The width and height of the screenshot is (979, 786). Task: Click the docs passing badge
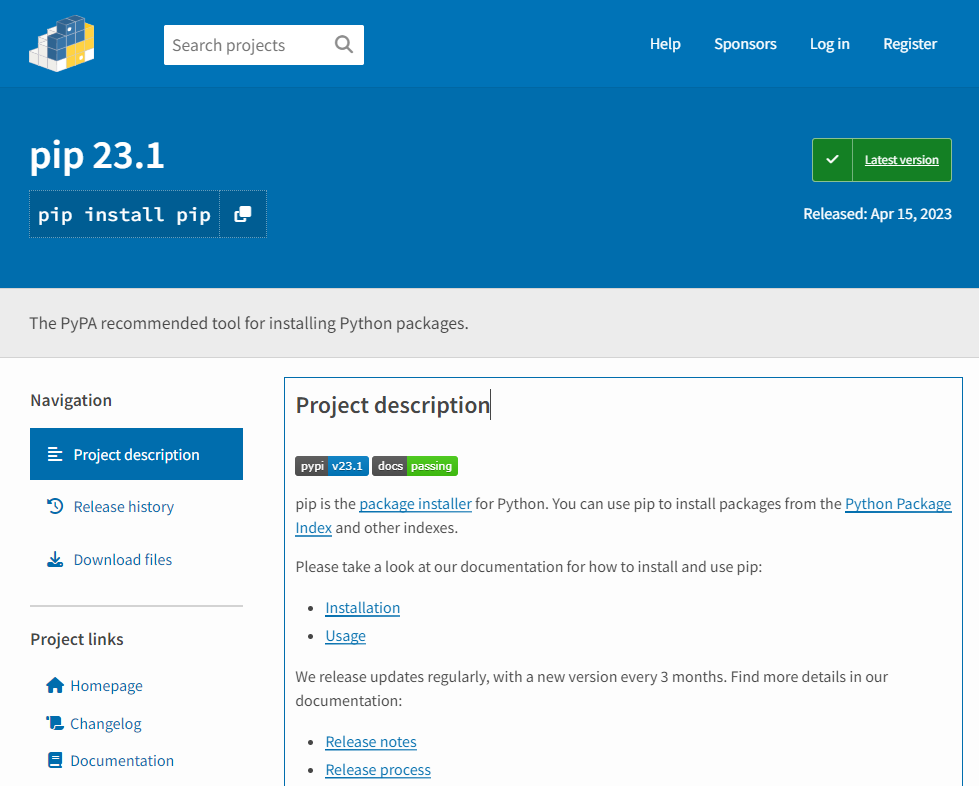(415, 466)
